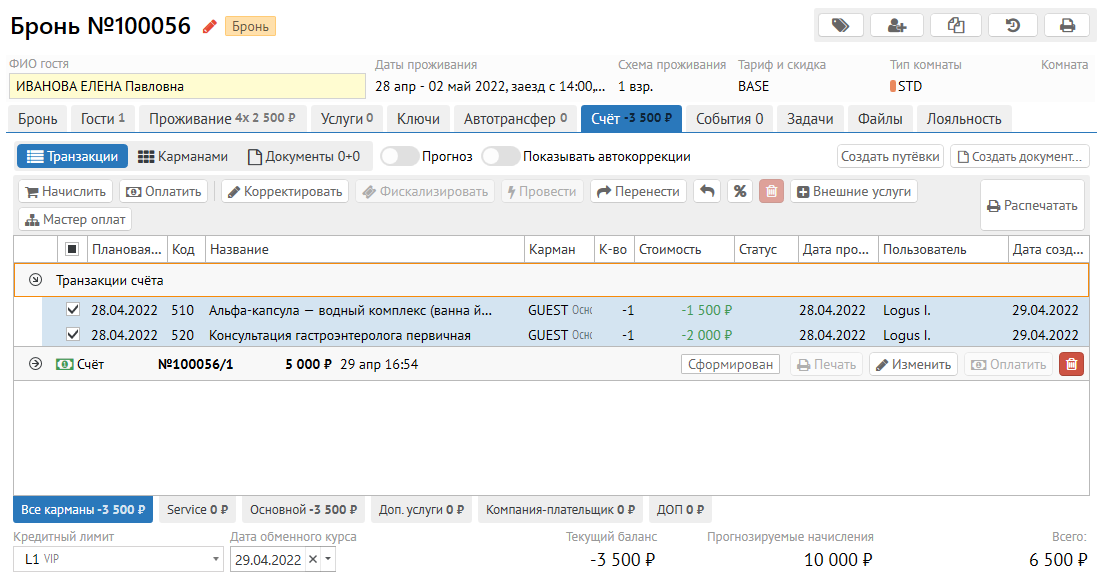Click the undo arrow toolbar icon
Screen dimensions: 1104x584
coord(706,191)
